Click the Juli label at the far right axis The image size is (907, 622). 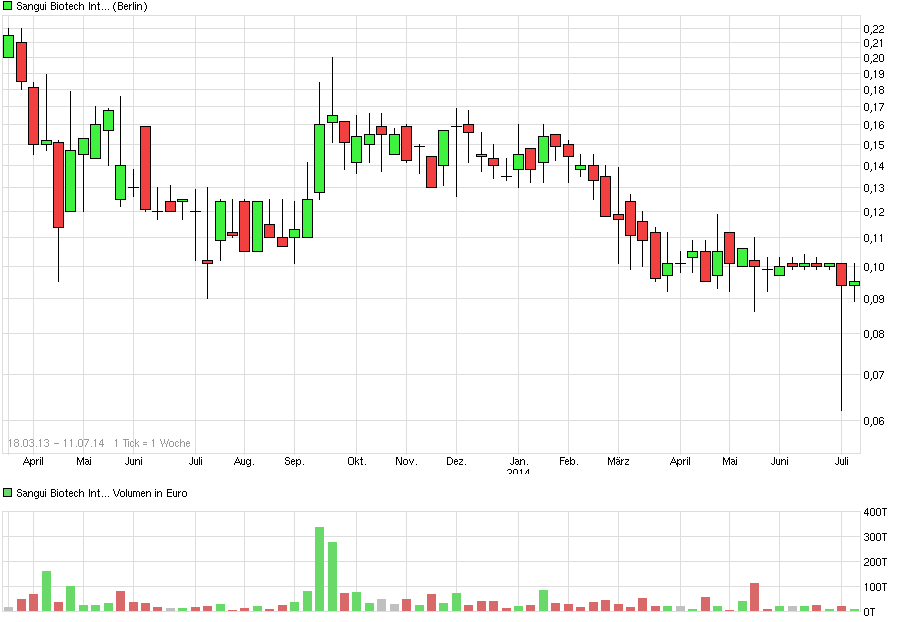(x=843, y=461)
